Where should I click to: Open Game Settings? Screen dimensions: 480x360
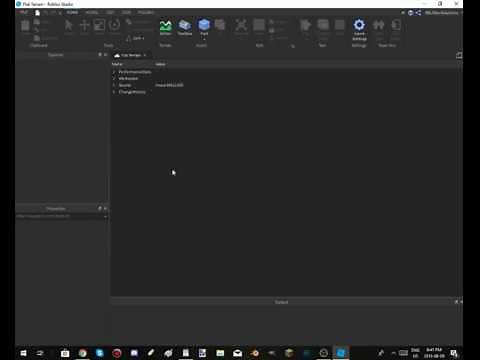(359, 30)
